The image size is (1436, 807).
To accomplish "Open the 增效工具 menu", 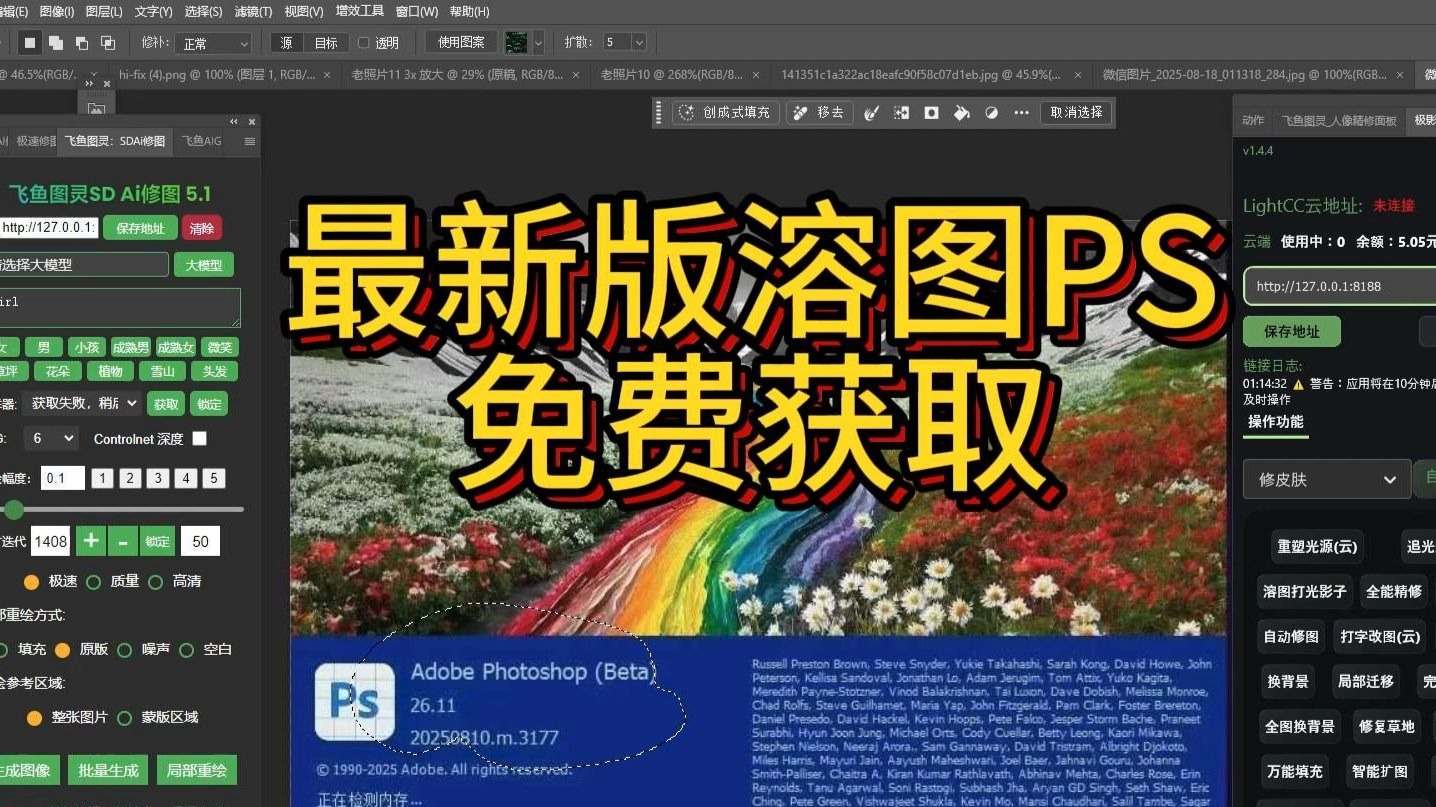I will [x=360, y=12].
